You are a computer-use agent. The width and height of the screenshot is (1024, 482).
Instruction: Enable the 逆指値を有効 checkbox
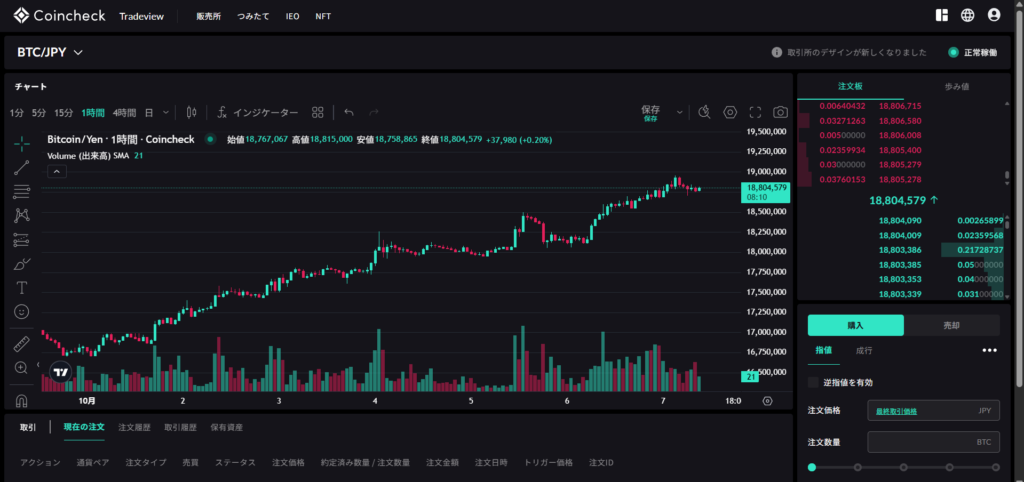(813, 382)
